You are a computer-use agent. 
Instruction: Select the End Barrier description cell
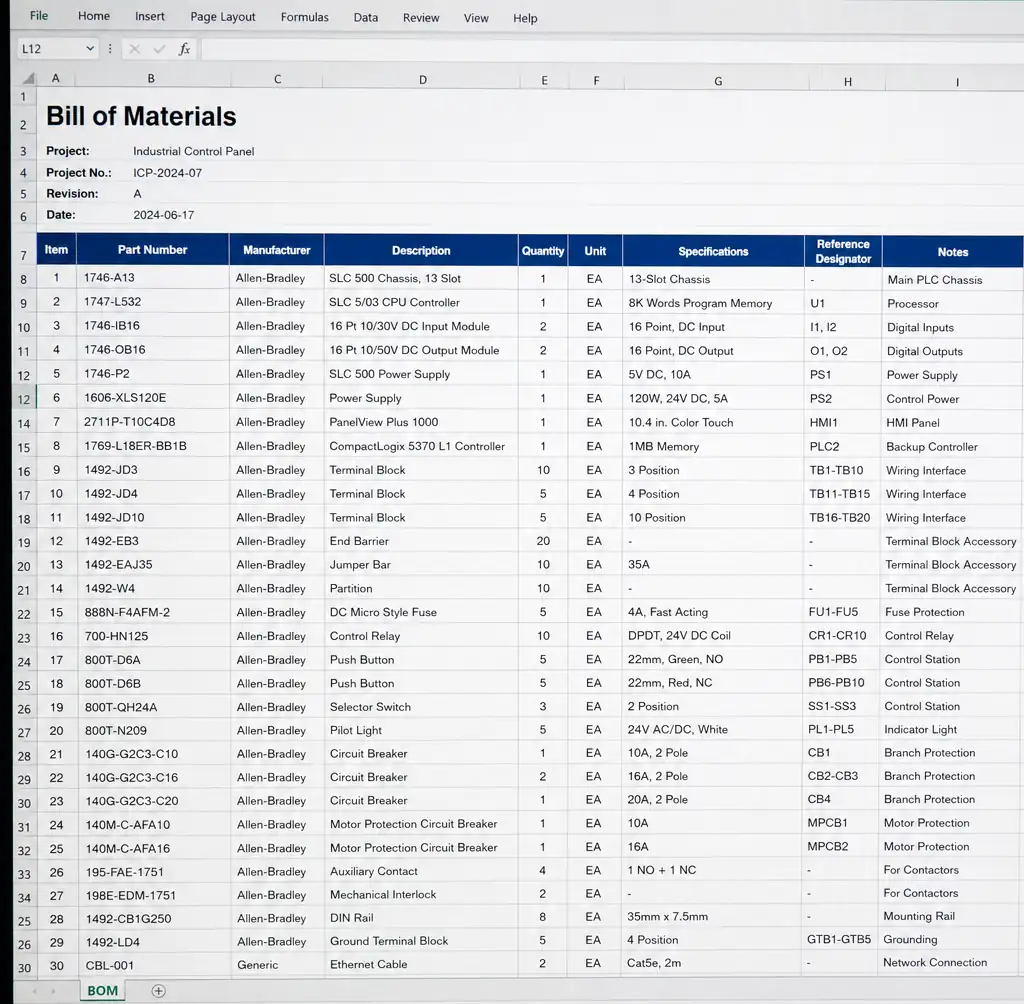[421, 541]
